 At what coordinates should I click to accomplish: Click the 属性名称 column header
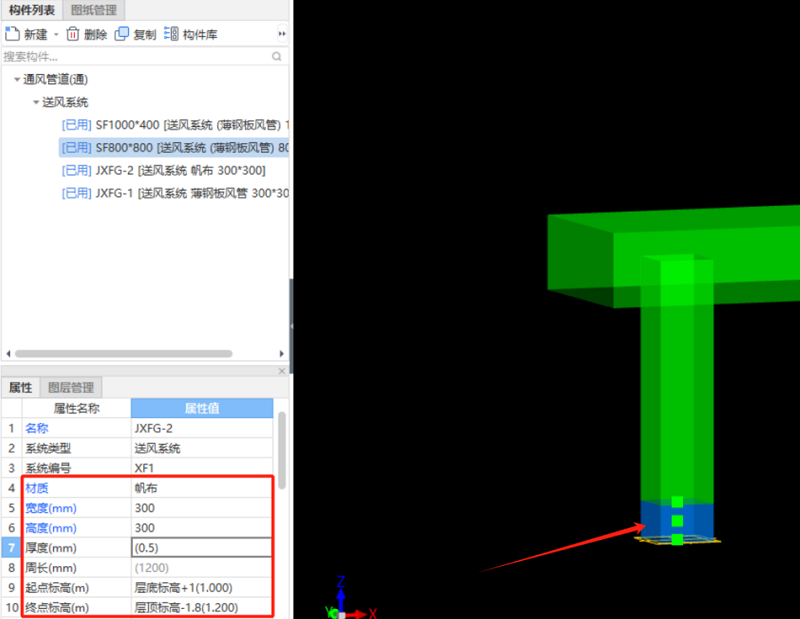click(77, 408)
